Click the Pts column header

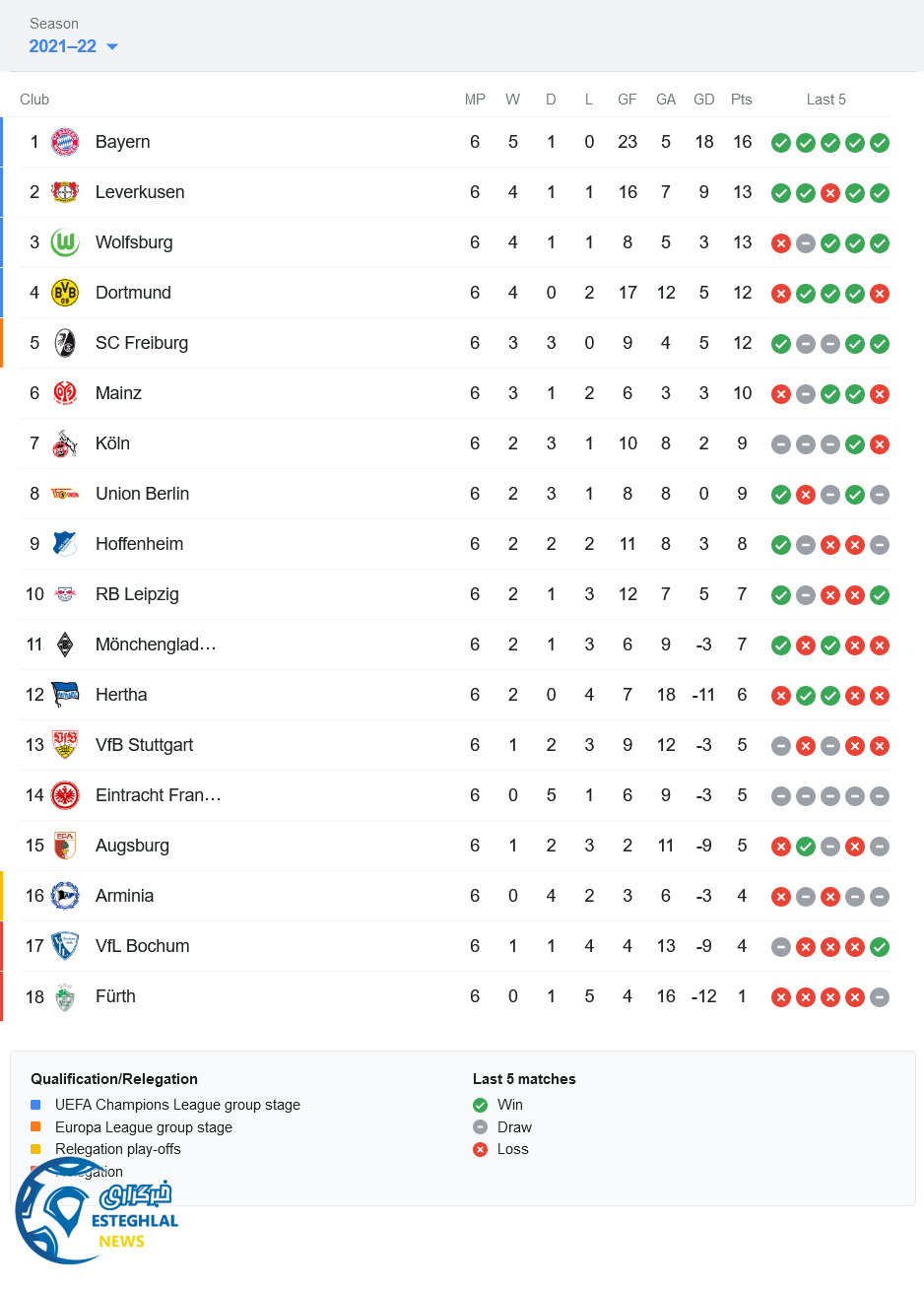point(742,100)
